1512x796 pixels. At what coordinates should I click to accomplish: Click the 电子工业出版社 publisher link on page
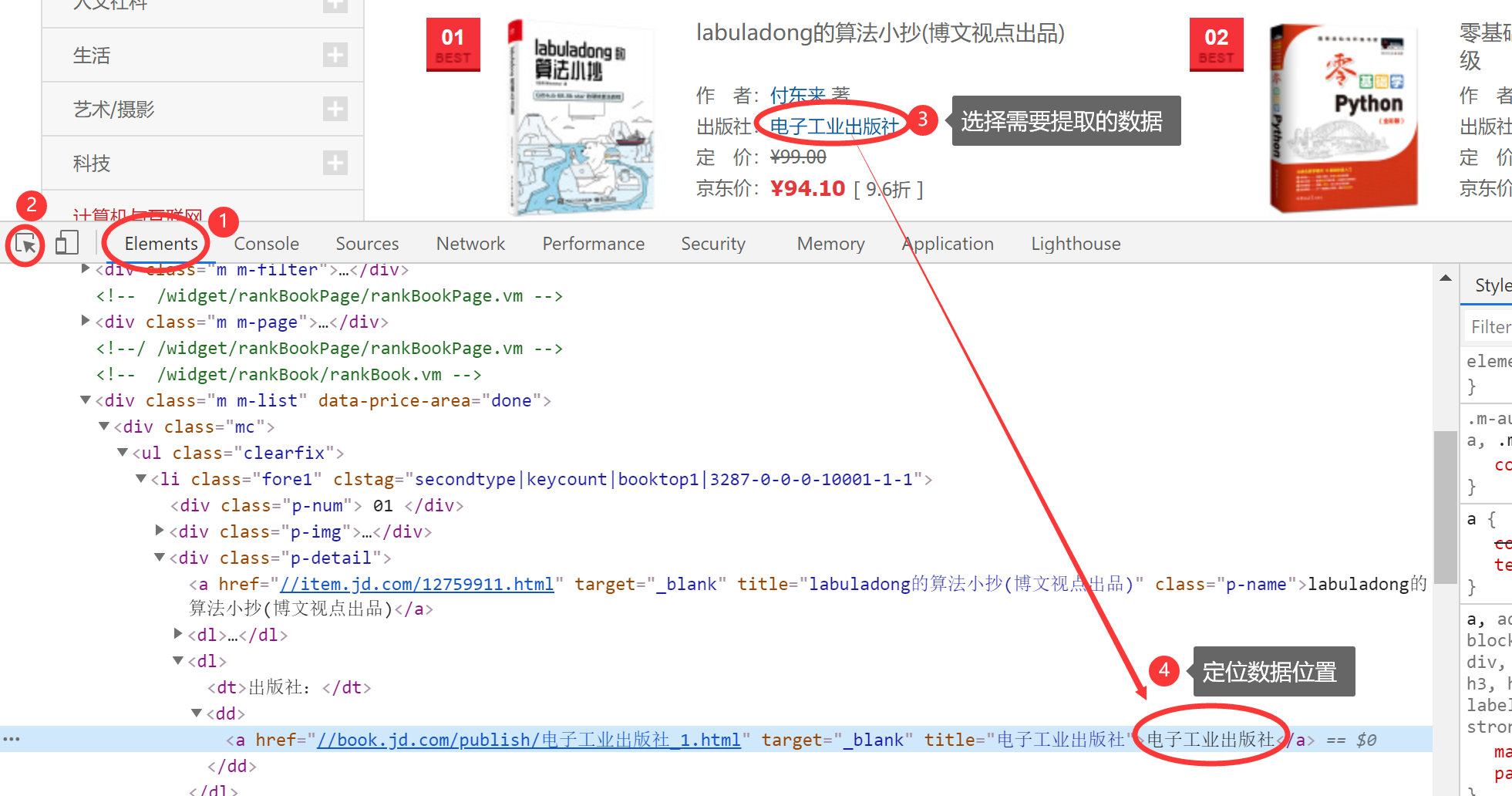point(834,126)
